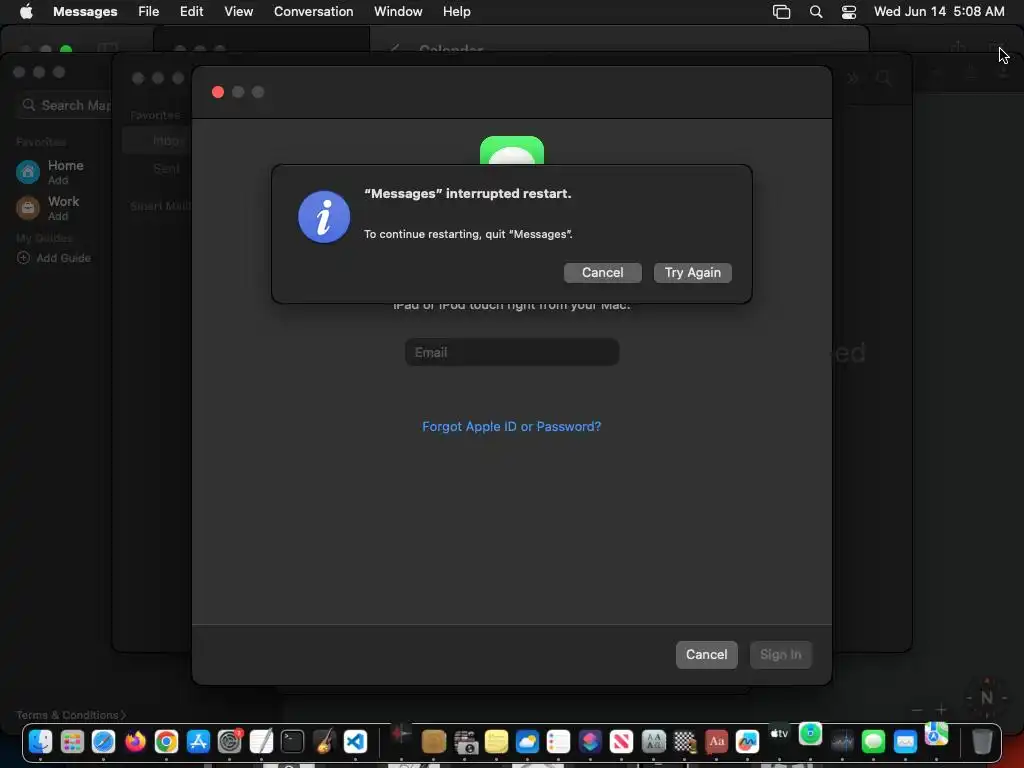The height and width of the screenshot is (768, 1024).
Task: Open Visual Studio Code from the Dock
Action: tap(355, 742)
